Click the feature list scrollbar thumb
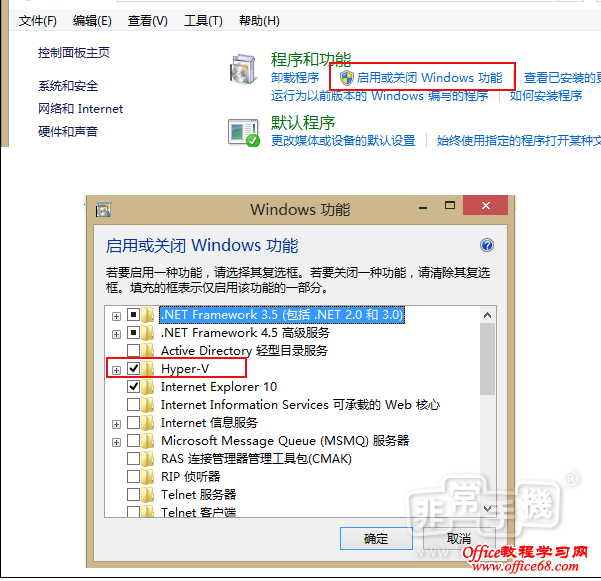 click(487, 359)
